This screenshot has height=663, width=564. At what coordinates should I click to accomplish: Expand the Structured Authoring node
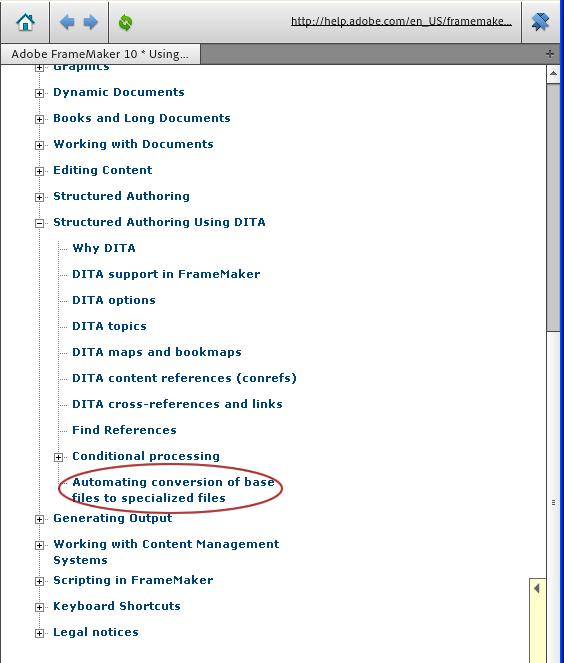tap(39, 197)
